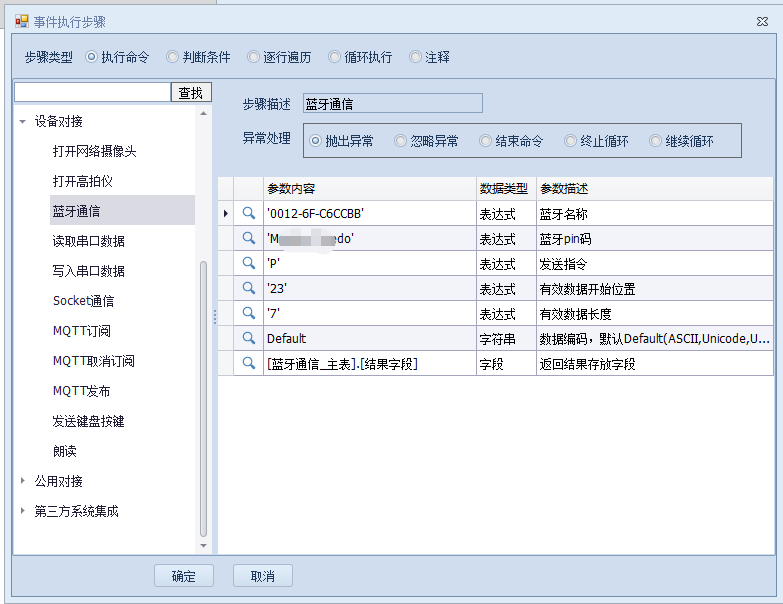The image size is (783, 604).
Task: Click the magnifier icon for 有效数据开始位置 row
Action: (x=248, y=288)
